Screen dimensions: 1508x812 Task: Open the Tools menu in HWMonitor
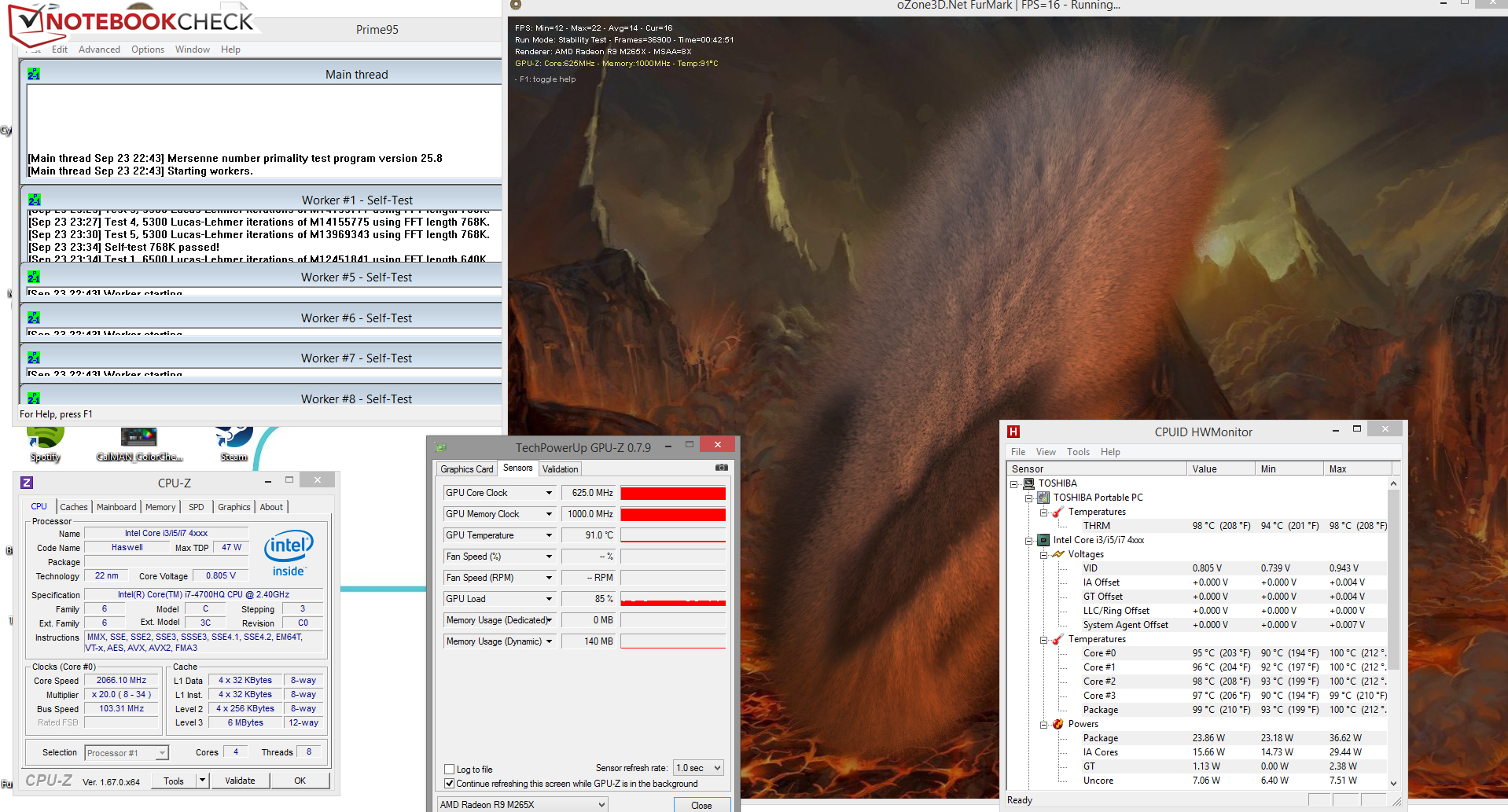tap(1078, 452)
